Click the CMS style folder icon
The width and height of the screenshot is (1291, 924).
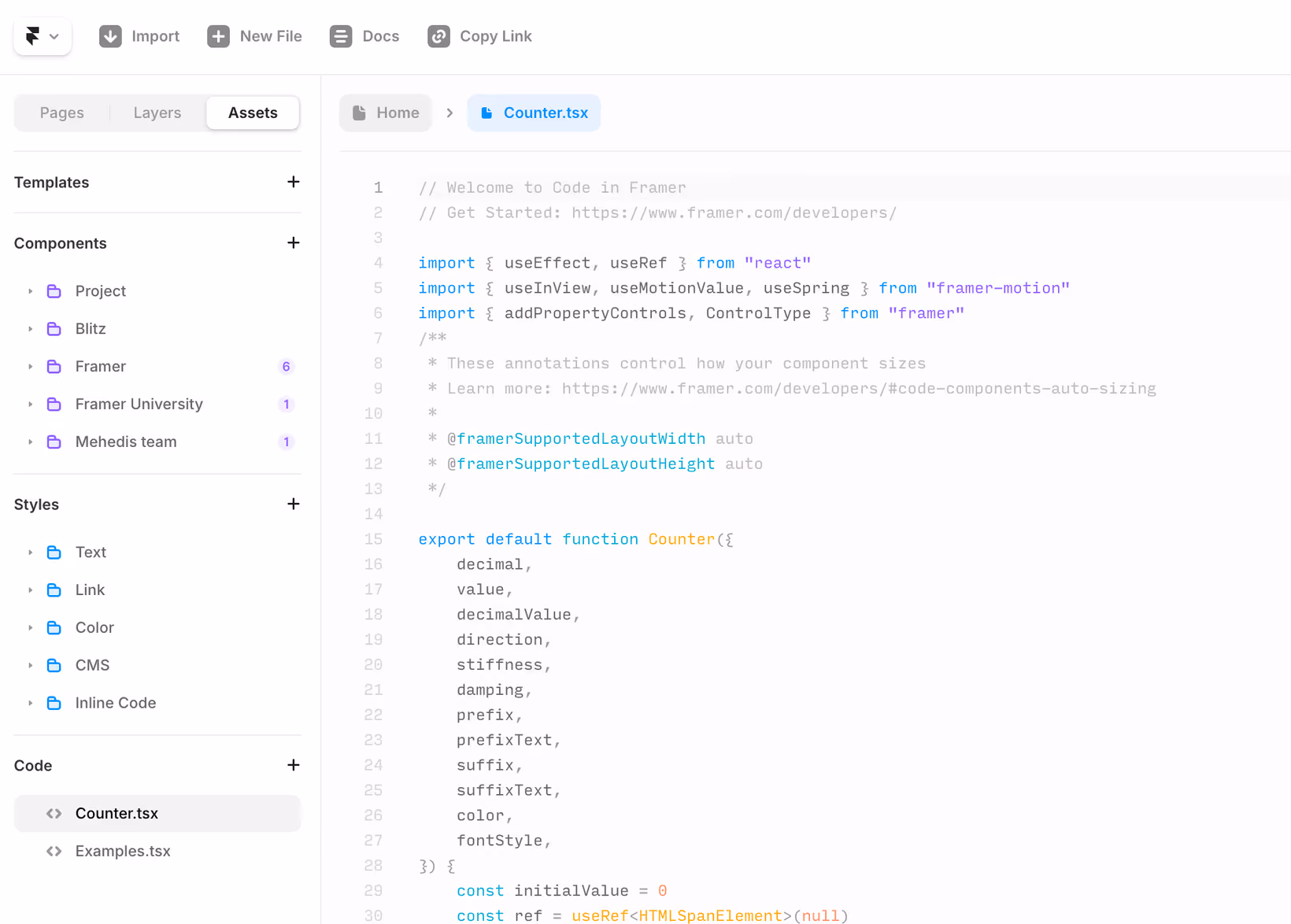pyautogui.click(x=54, y=666)
